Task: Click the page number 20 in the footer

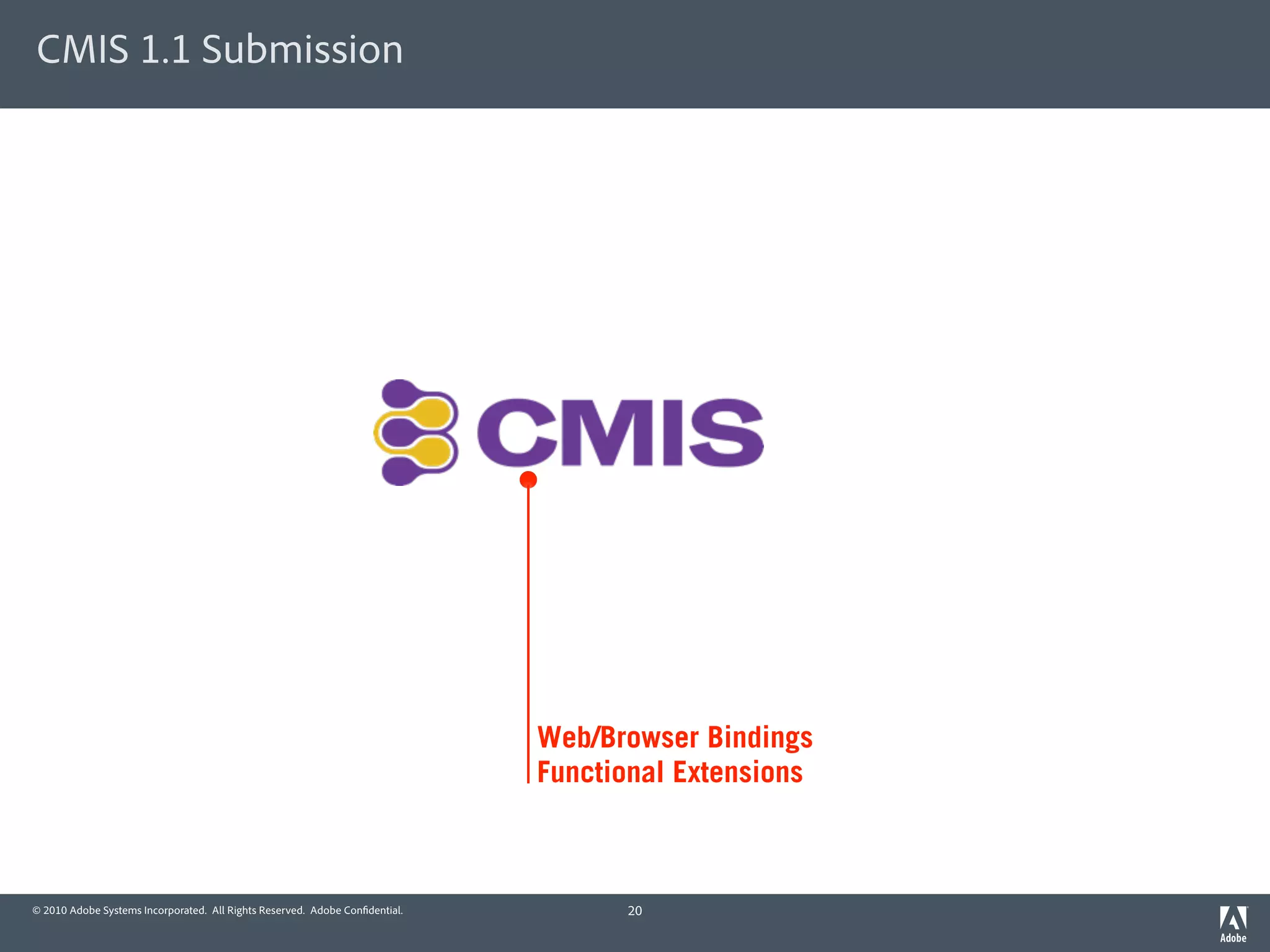Action: click(635, 911)
